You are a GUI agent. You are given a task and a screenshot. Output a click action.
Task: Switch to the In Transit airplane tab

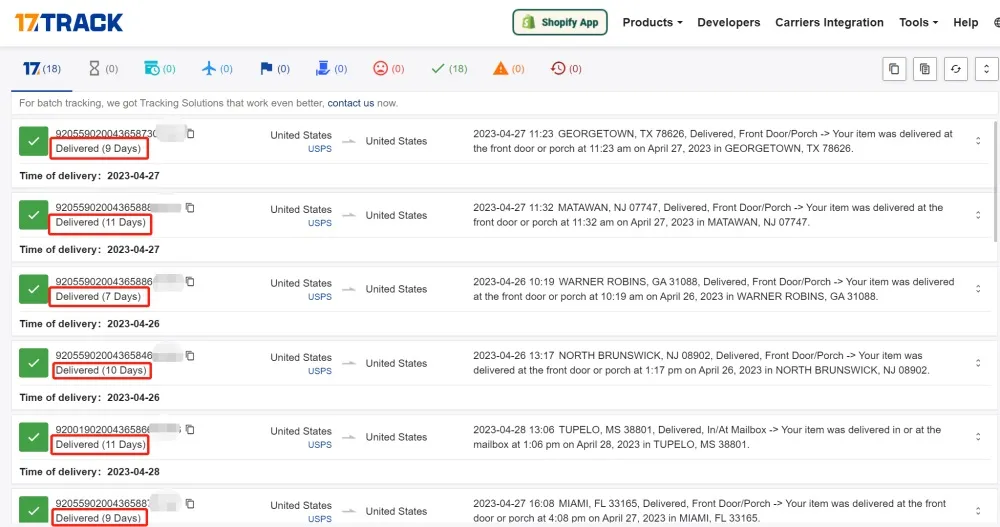[x=216, y=69]
